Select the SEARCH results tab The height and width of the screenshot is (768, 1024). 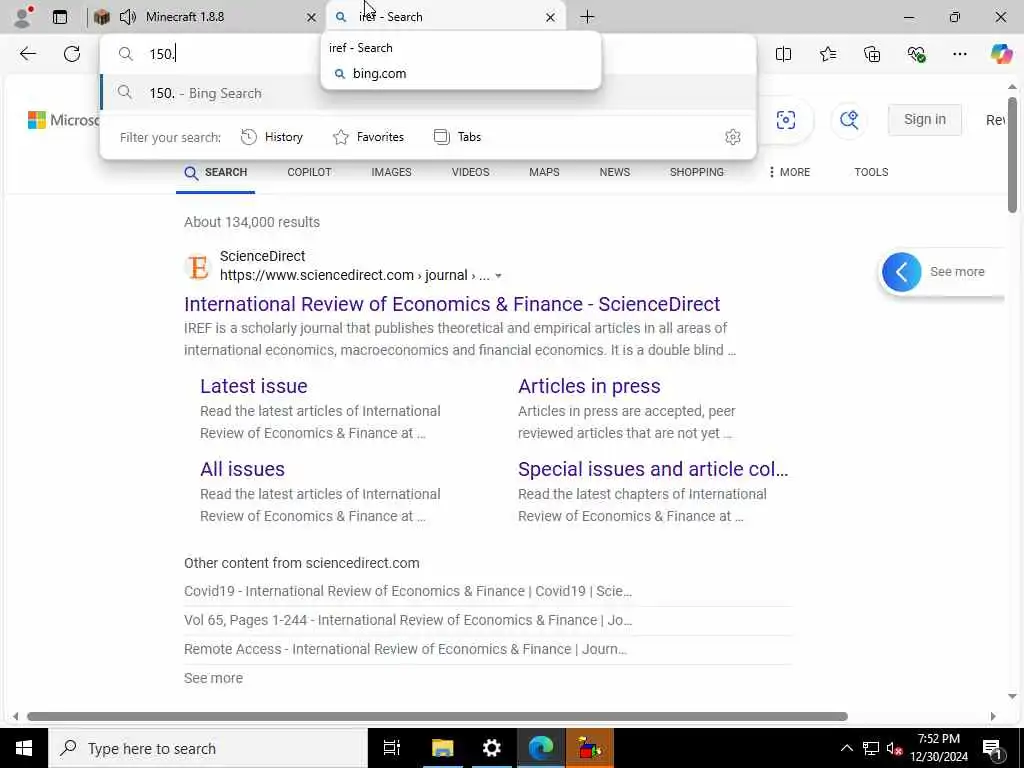[216, 172]
